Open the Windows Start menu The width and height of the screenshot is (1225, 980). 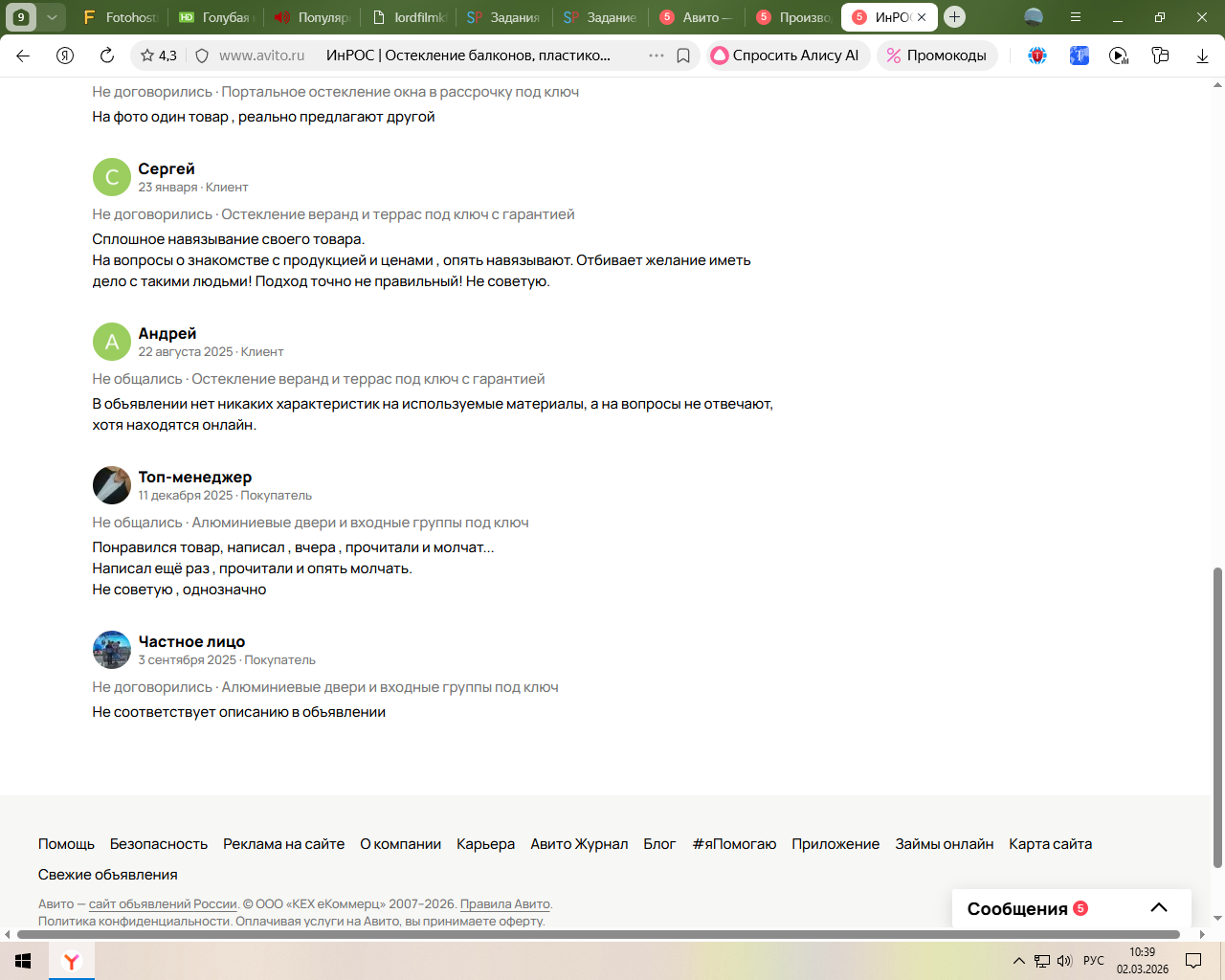click(x=24, y=961)
